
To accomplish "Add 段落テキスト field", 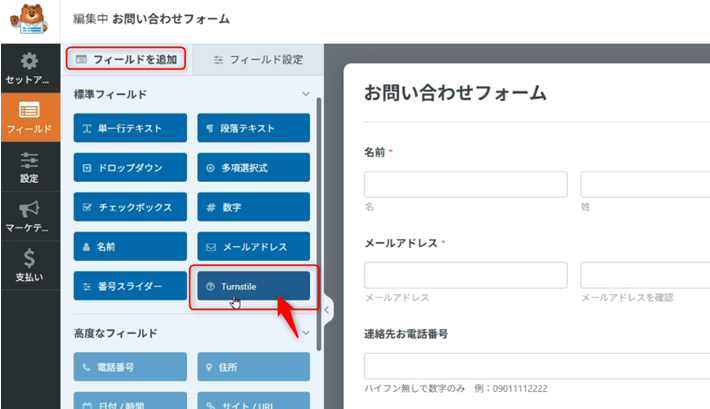I will 254,128.
